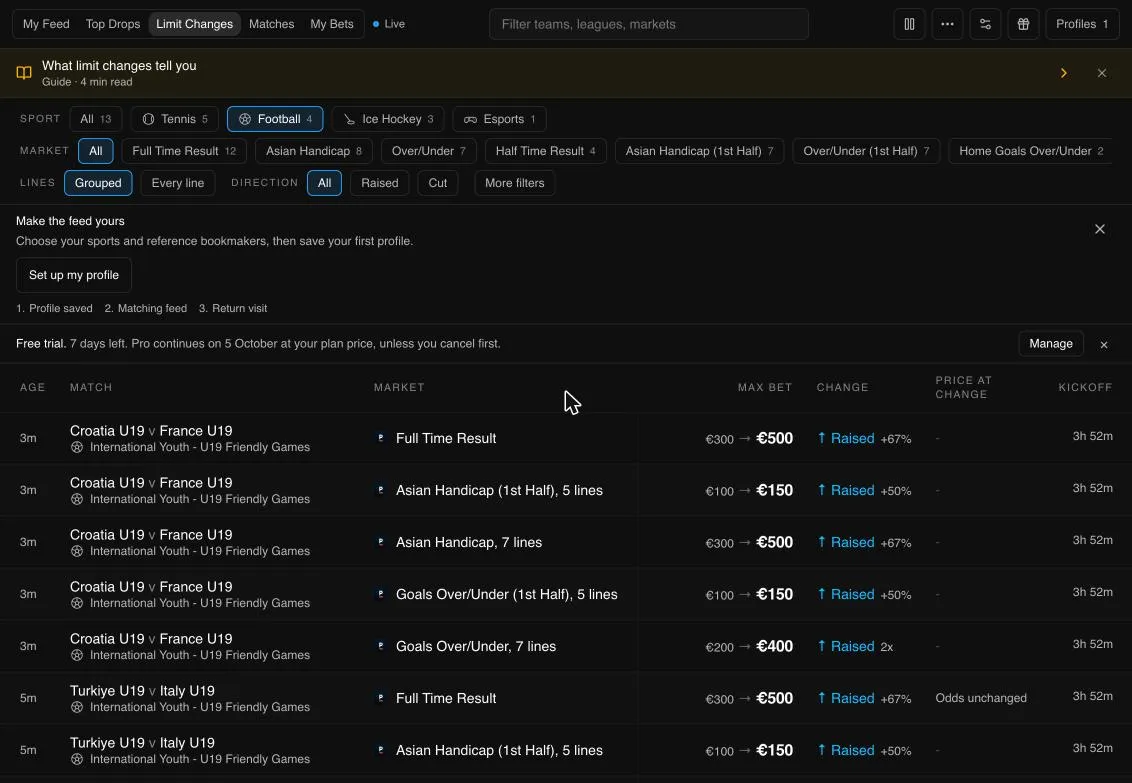Close the 'Make the feed yours' panel
Screen dimensions: 1132x783
point(1100,229)
